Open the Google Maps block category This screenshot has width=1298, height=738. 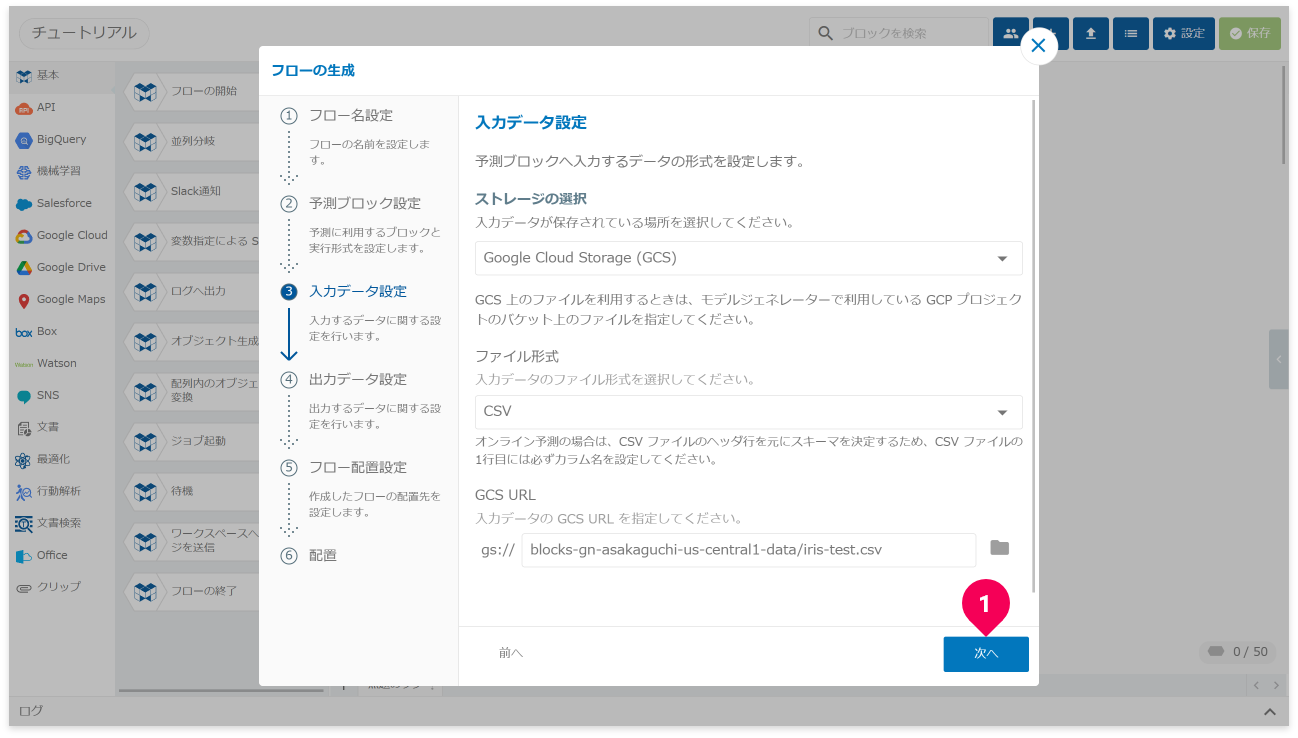(x=62, y=299)
